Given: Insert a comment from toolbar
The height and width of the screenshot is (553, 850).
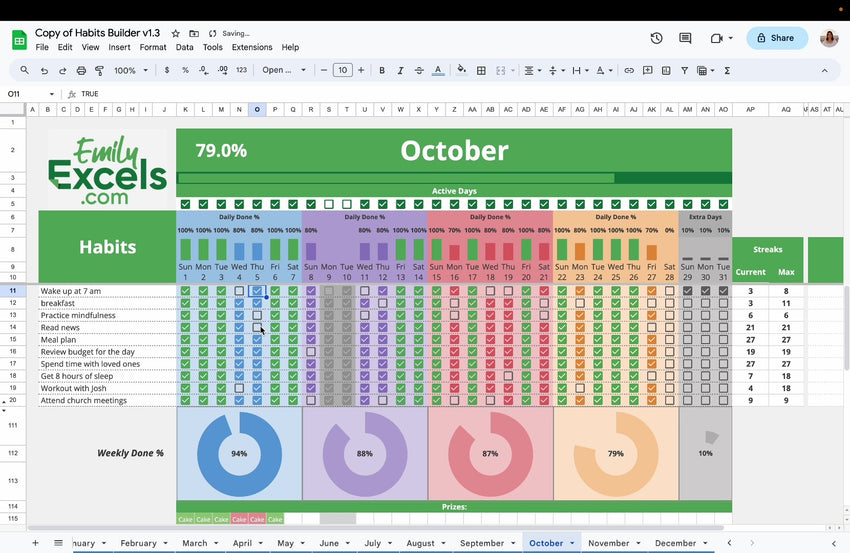Looking at the screenshot, I should [x=647, y=70].
